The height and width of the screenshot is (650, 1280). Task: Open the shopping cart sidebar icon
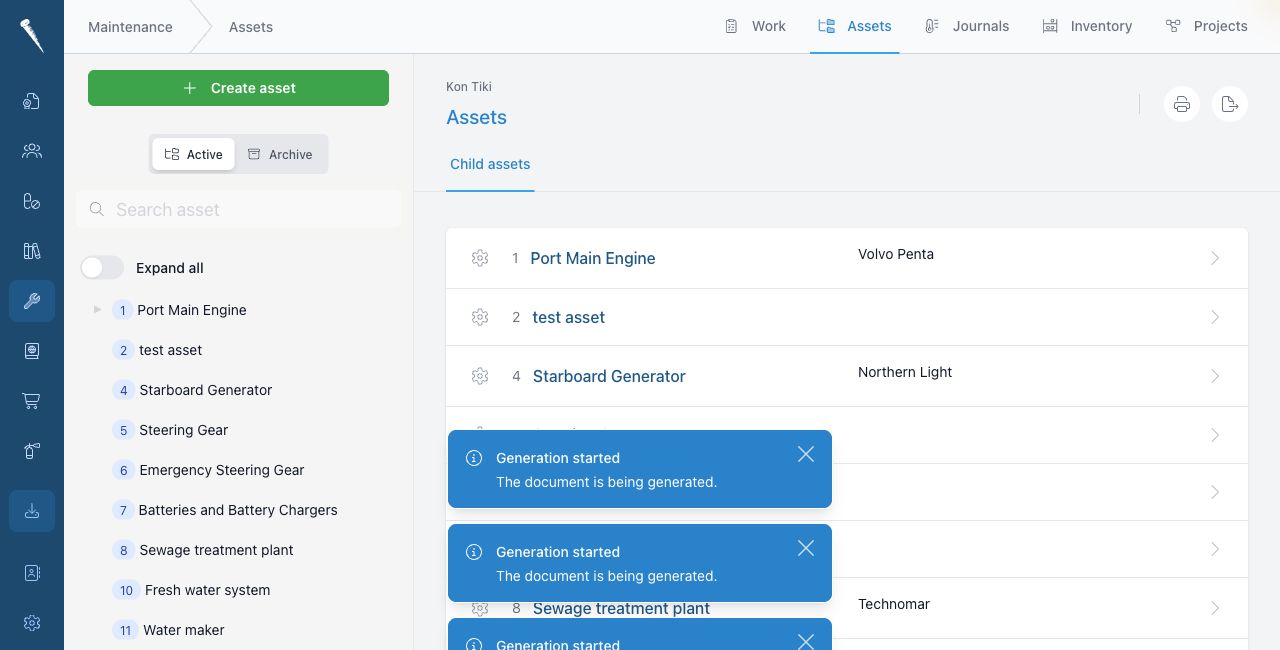pos(32,401)
